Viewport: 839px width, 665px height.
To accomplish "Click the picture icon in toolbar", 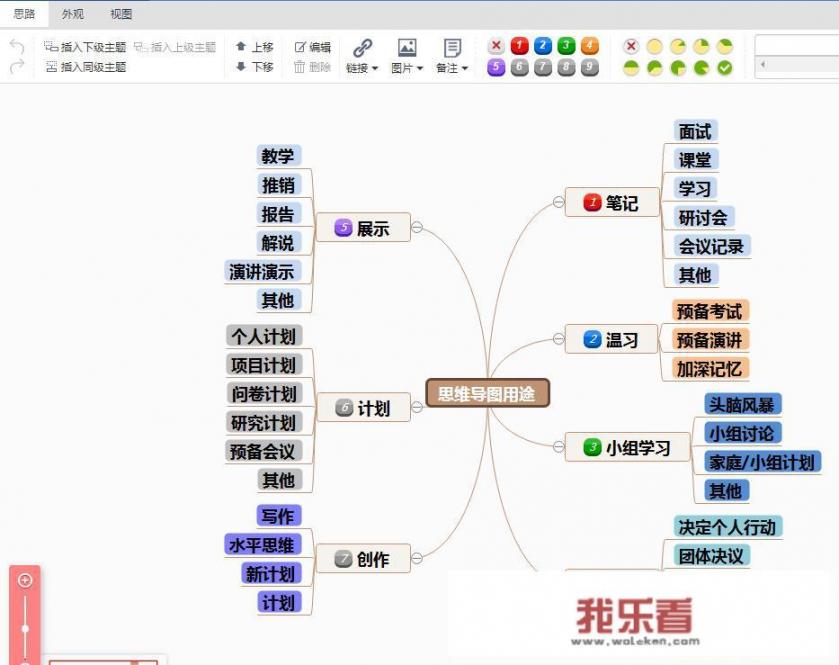I will tap(407, 48).
